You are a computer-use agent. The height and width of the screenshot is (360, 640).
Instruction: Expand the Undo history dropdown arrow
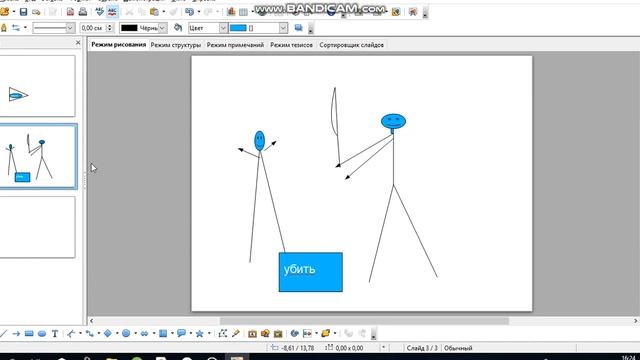pyautogui.click(x=199, y=12)
